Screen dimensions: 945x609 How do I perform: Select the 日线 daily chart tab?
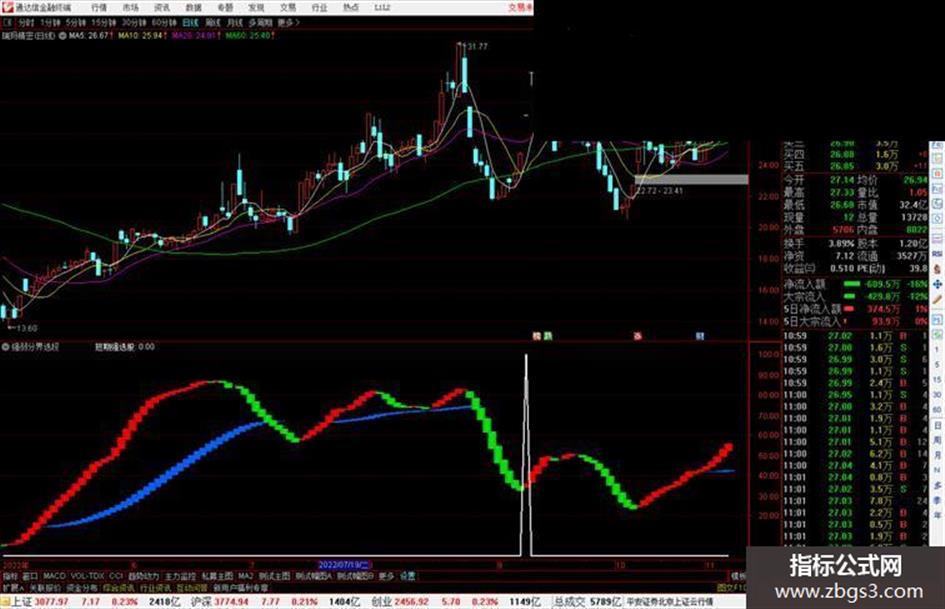(190, 22)
